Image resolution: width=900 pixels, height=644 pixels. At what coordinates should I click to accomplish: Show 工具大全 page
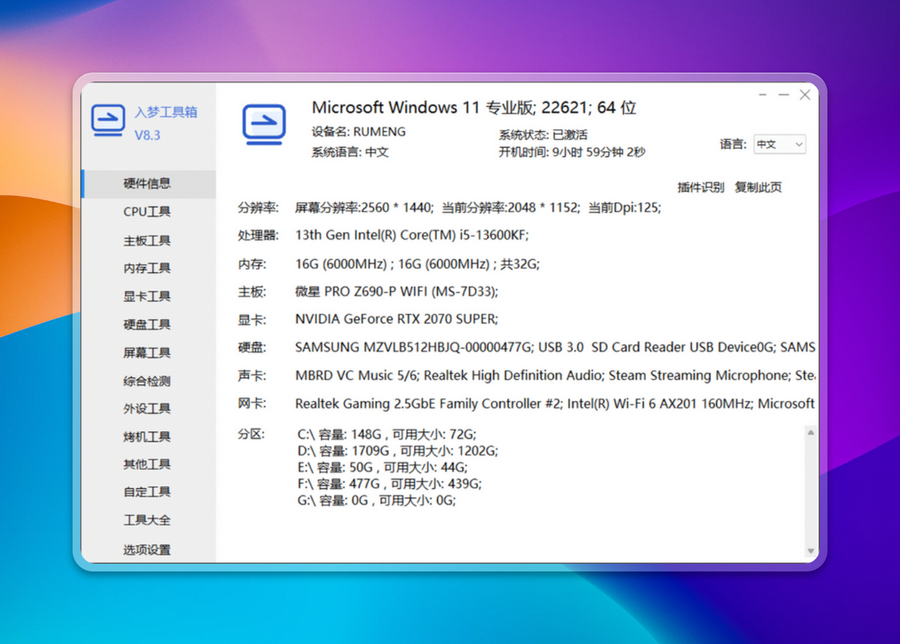[149, 520]
